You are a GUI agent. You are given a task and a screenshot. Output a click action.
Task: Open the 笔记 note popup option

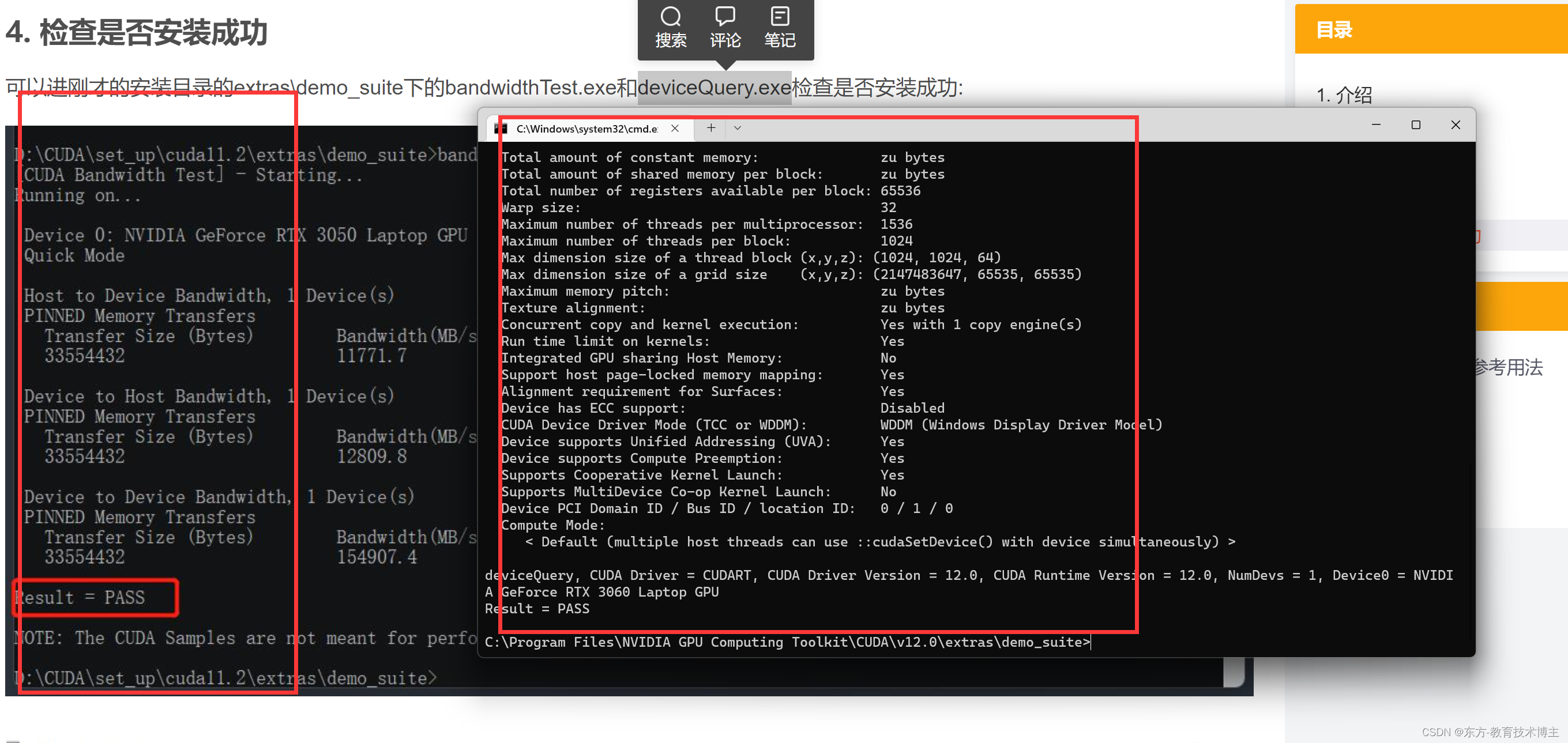779,28
